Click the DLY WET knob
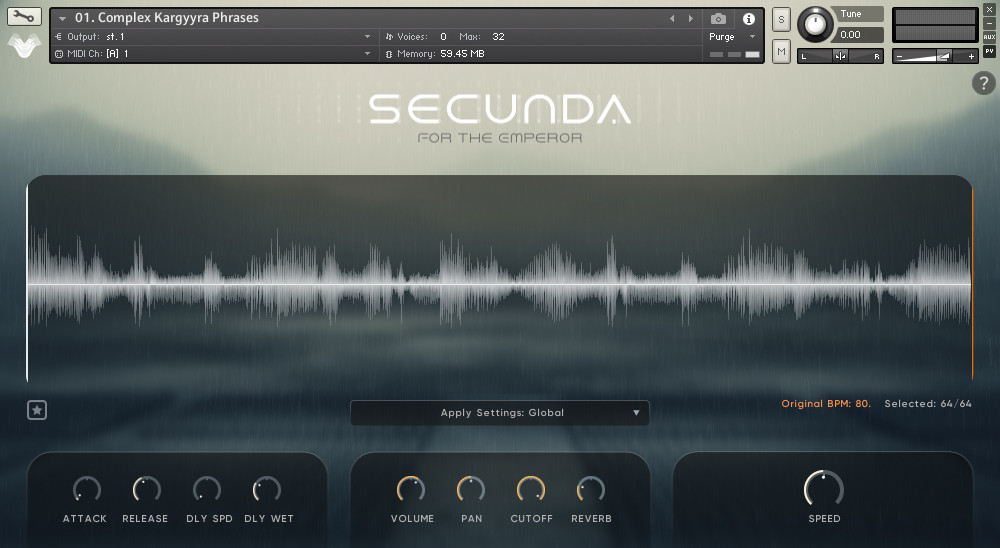The height and width of the screenshot is (548, 1000). pyautogui.click(x=267, y=489)
